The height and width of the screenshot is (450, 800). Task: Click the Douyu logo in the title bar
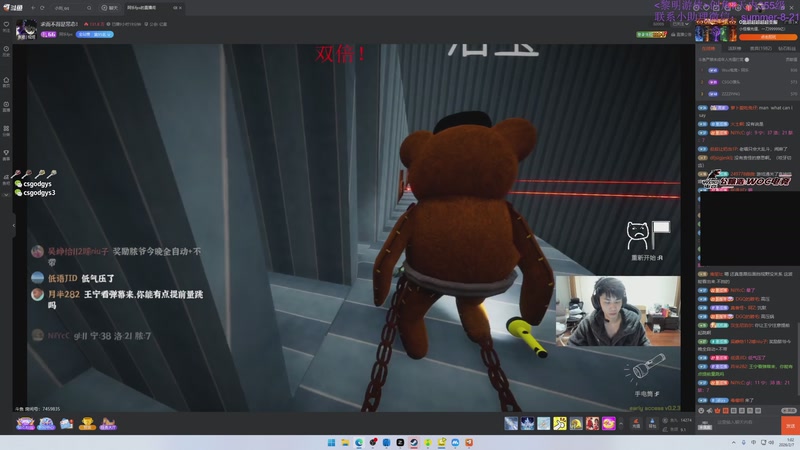[x=13, y=8]
